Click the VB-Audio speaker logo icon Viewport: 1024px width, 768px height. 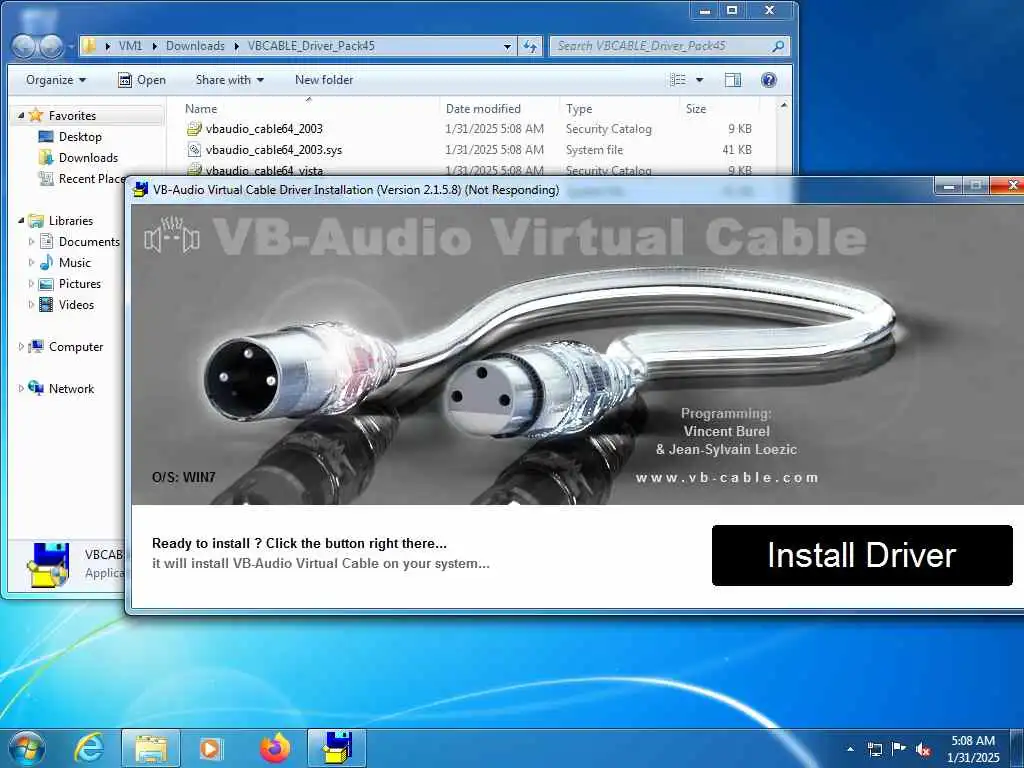pos(172,234)
